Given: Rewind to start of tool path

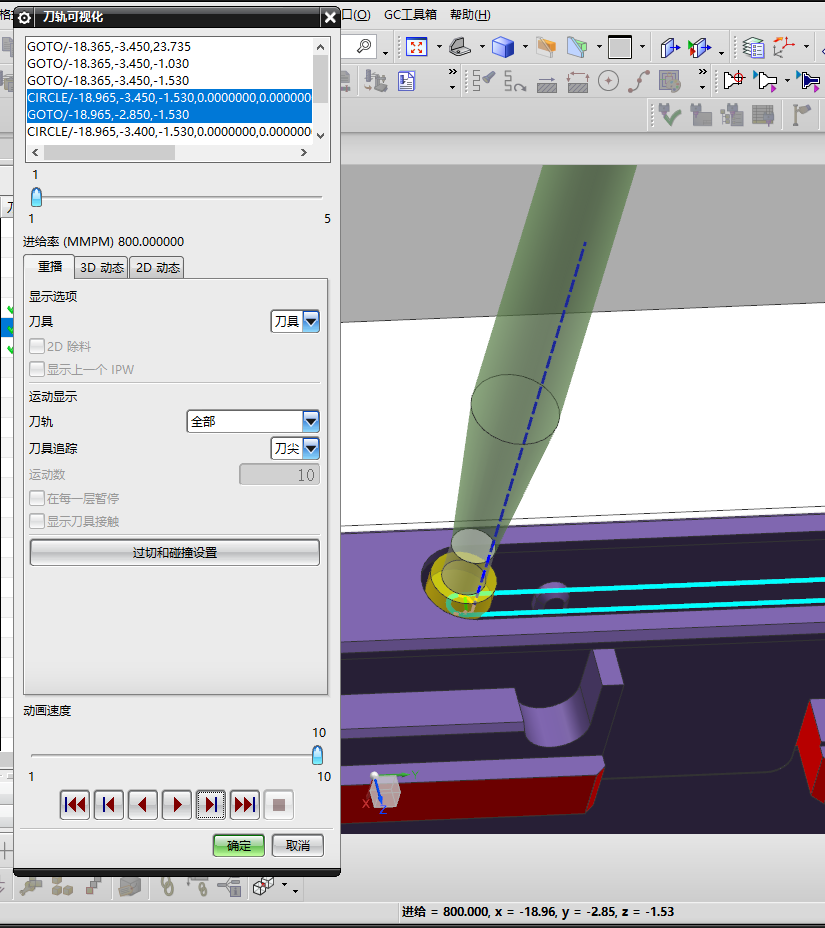Looking at the screenshot, I should 75,805.
